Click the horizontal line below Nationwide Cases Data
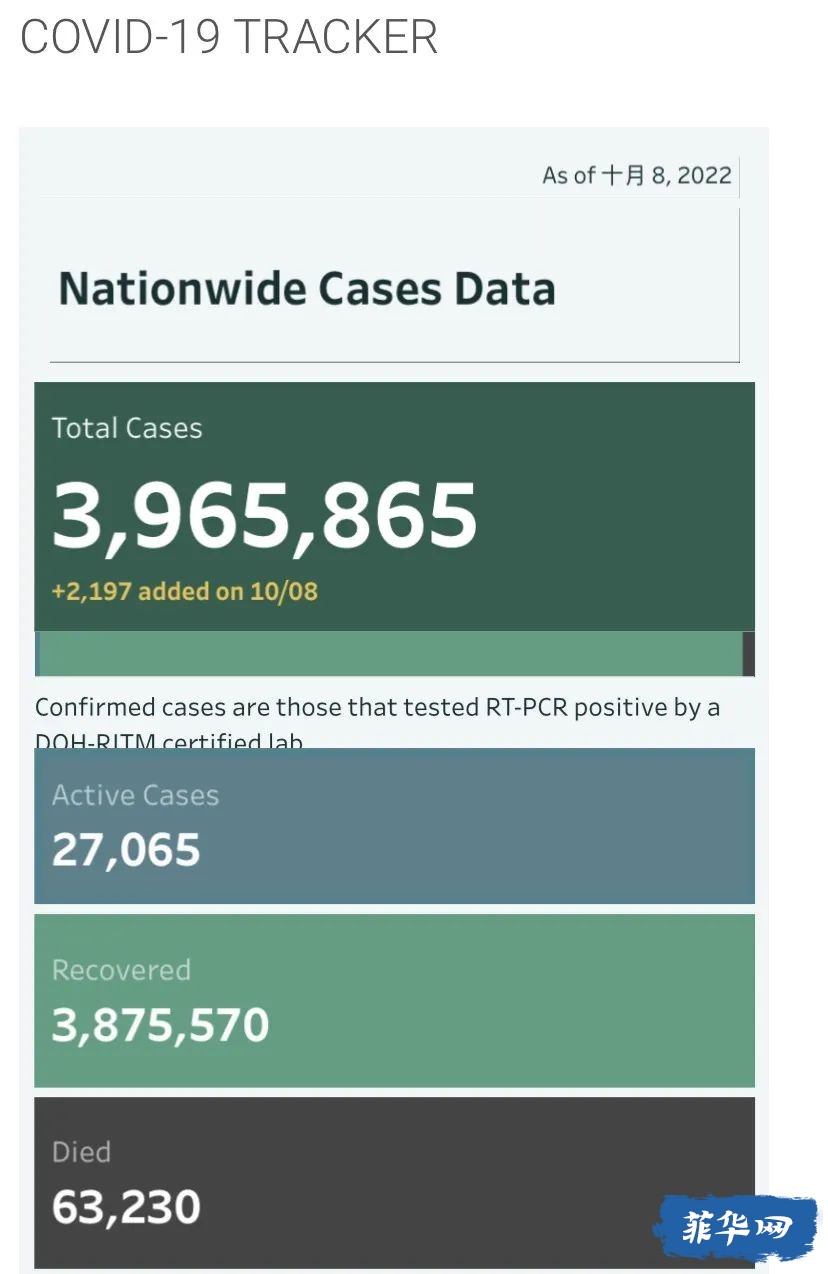 click(x=394, y=362)
